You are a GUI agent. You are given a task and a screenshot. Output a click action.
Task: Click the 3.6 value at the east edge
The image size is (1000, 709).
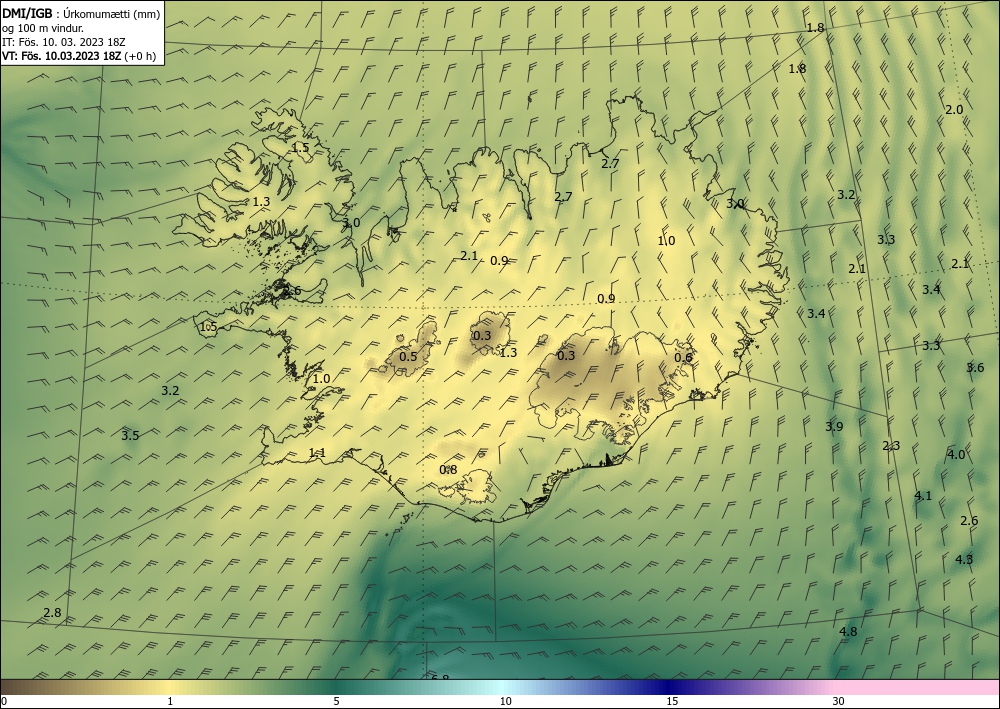974,367
